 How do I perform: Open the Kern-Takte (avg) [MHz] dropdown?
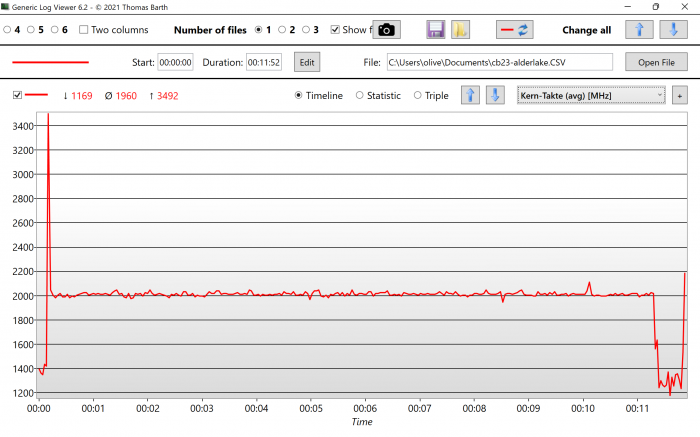591,96
